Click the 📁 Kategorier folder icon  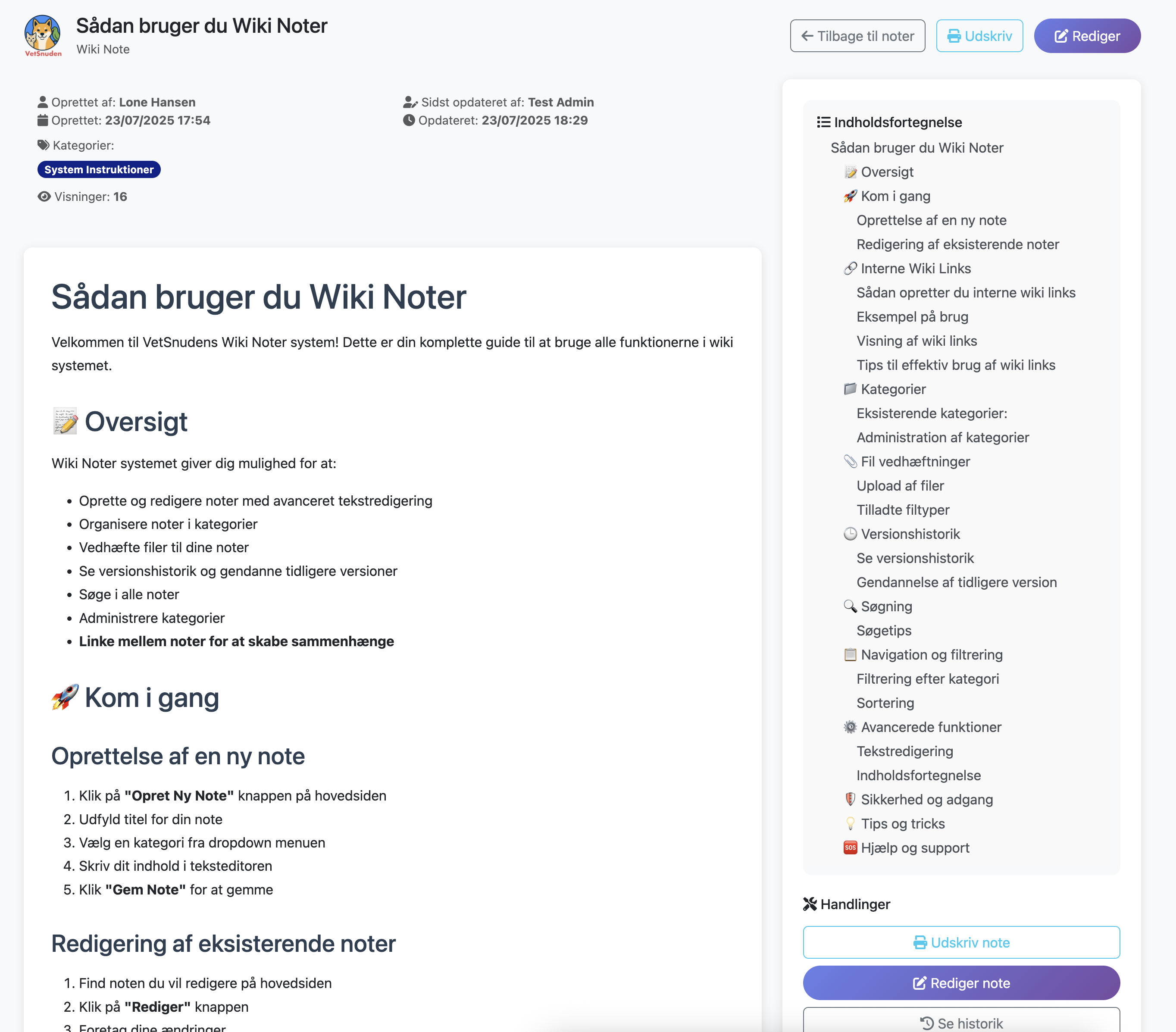point(850,389)
